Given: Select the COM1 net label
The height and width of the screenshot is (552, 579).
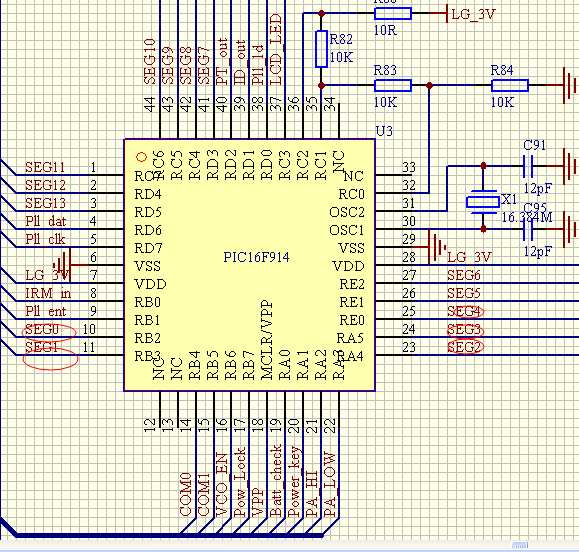Looking at the screenshot, I should (204, 495).
